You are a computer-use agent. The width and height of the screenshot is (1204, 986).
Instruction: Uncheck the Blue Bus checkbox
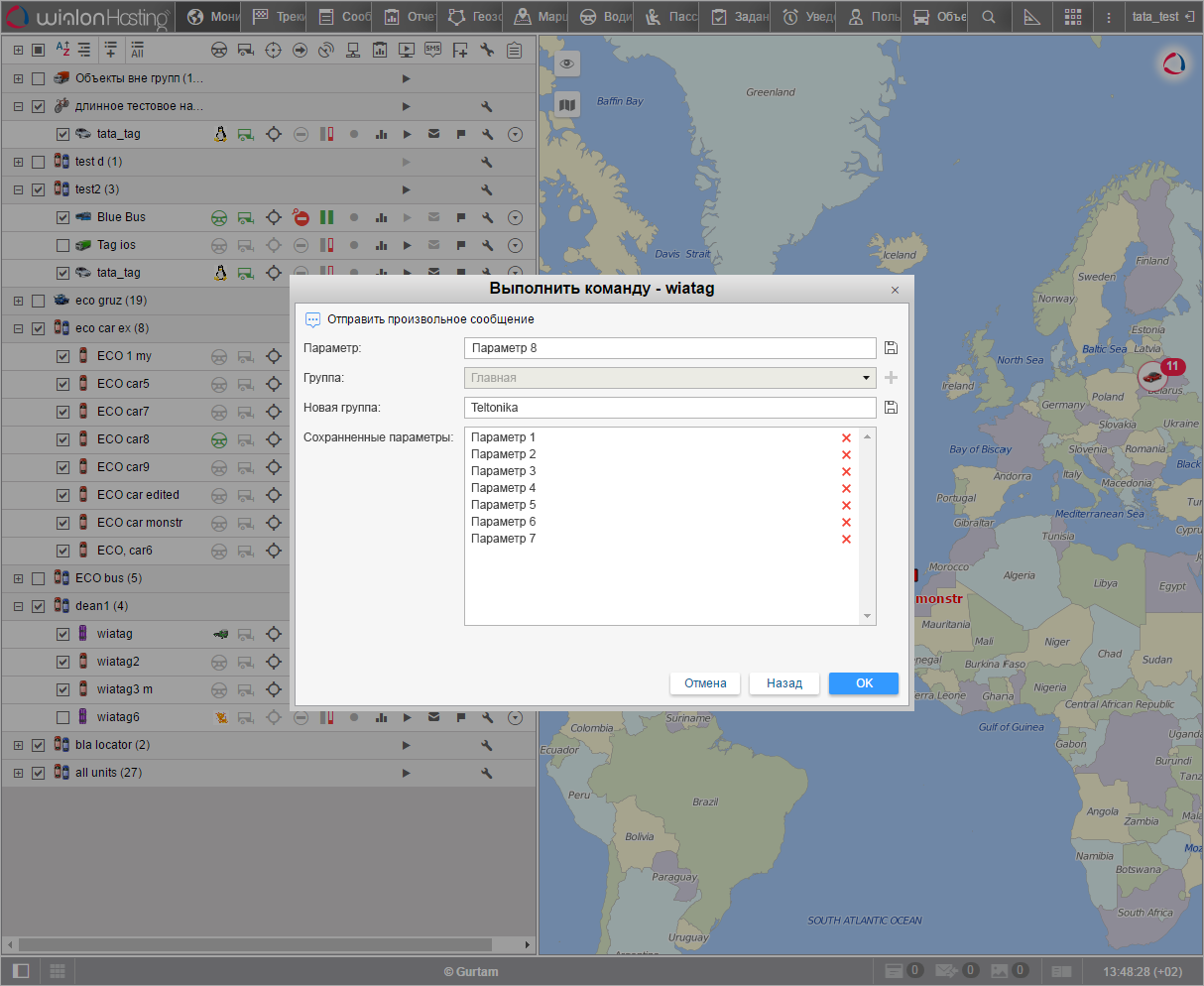pyautogui.click(x=62, y=217)
